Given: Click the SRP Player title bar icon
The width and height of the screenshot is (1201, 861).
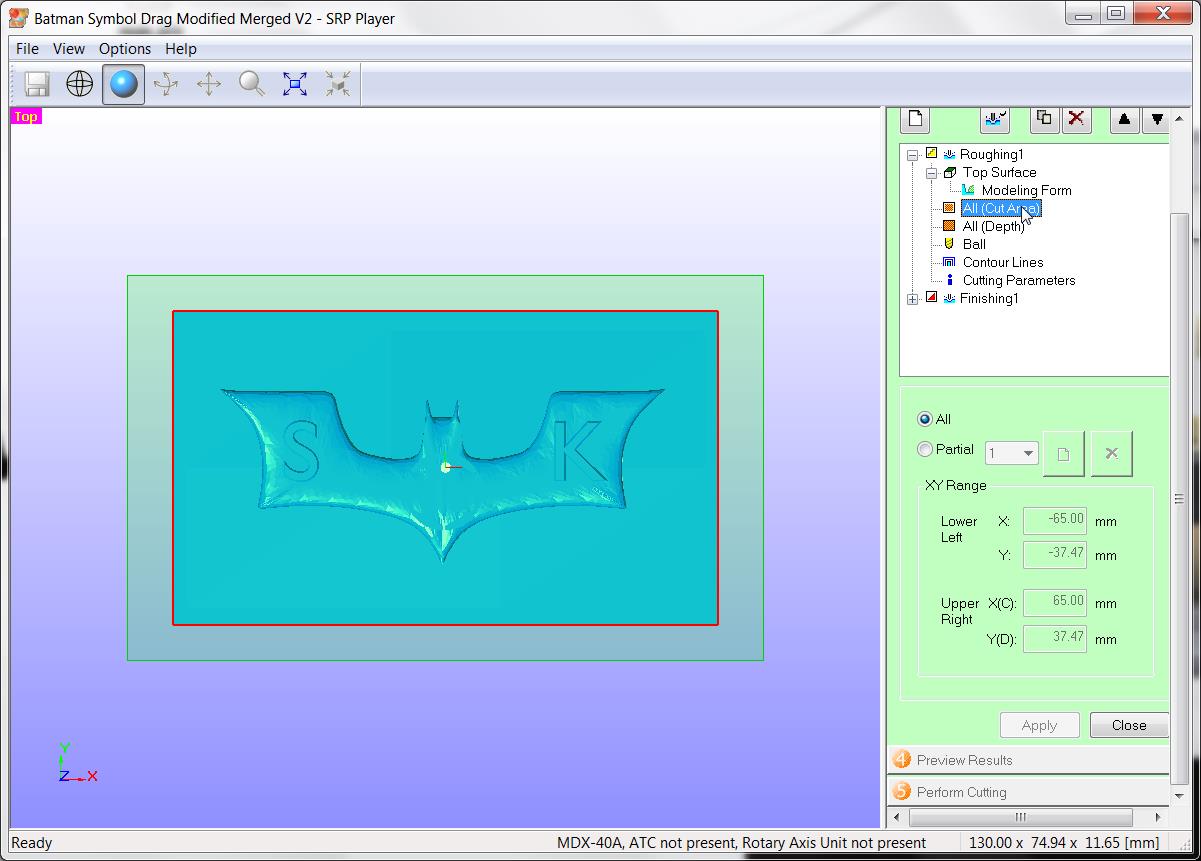Looking at the screenshot, I should click(18, 17).
